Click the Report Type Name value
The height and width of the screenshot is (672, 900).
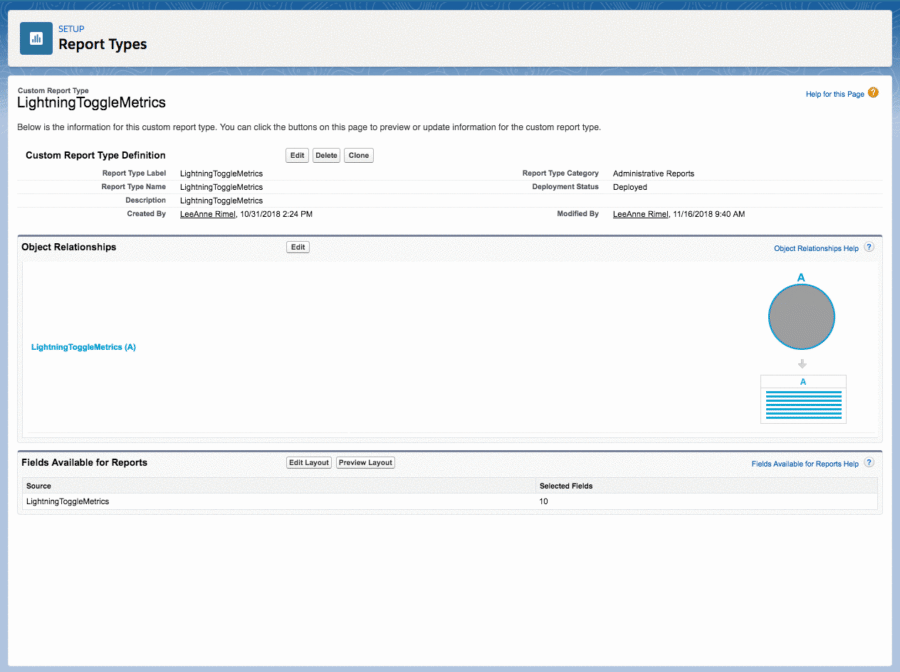coord(222,187)
